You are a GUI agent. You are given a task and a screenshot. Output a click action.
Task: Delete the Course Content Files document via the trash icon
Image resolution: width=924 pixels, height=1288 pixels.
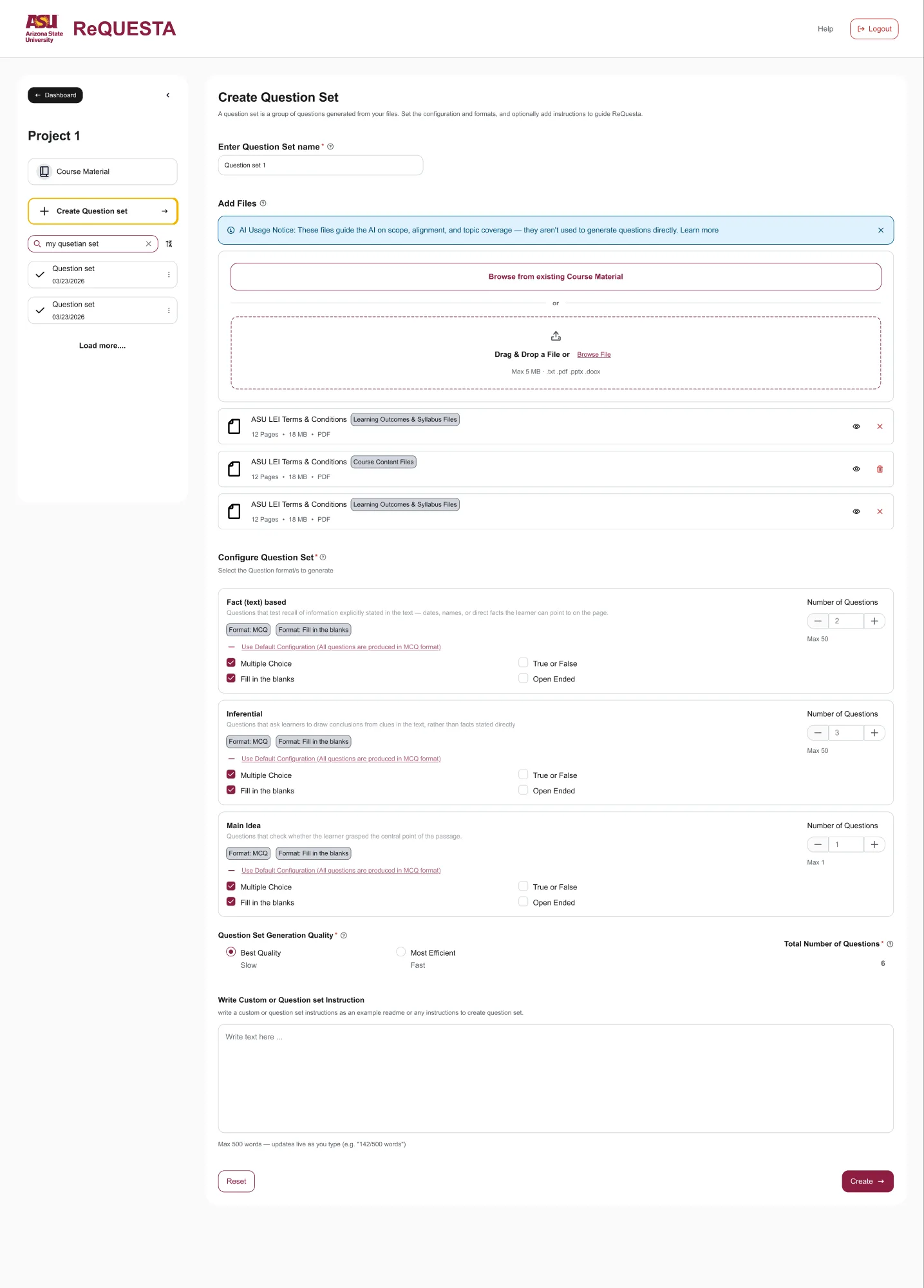tap(880, 469)
